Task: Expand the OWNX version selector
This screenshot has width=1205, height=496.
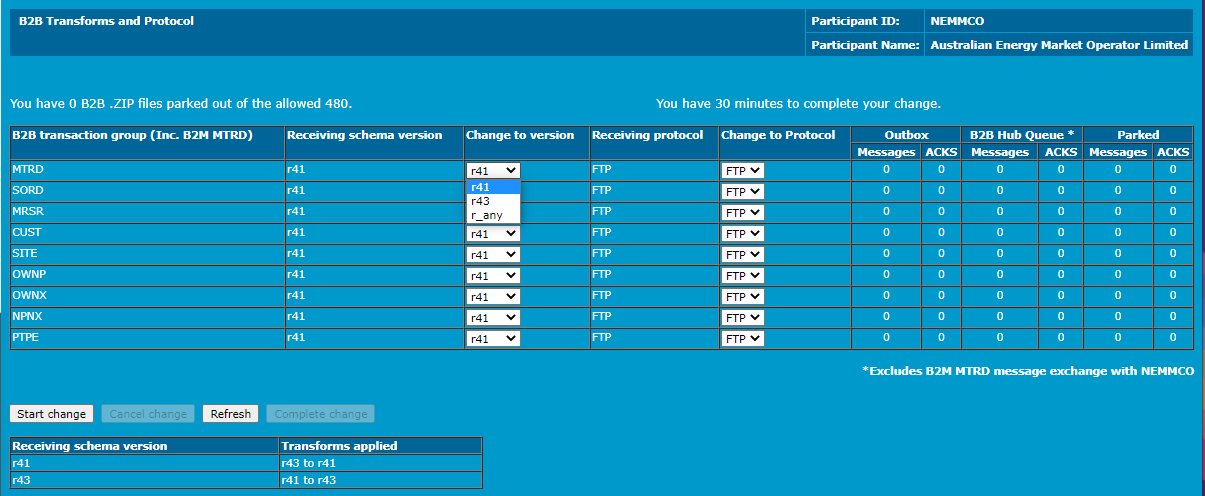Action: 492,297
